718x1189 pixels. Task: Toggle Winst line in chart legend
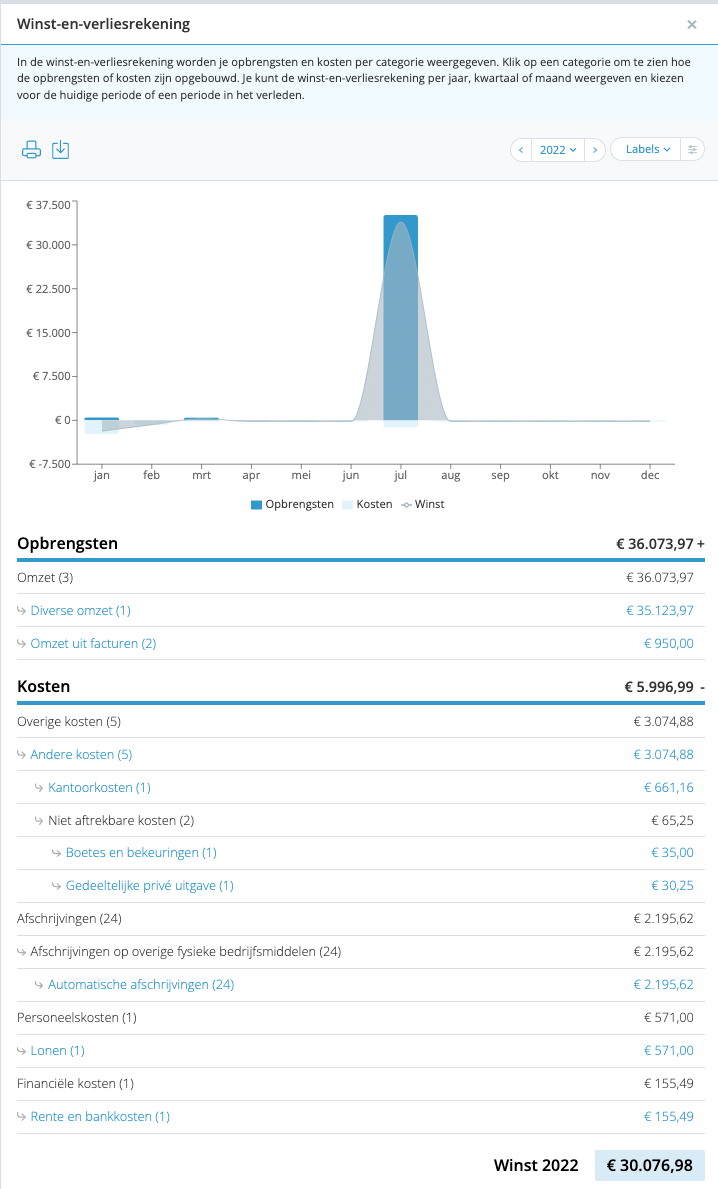423,504
